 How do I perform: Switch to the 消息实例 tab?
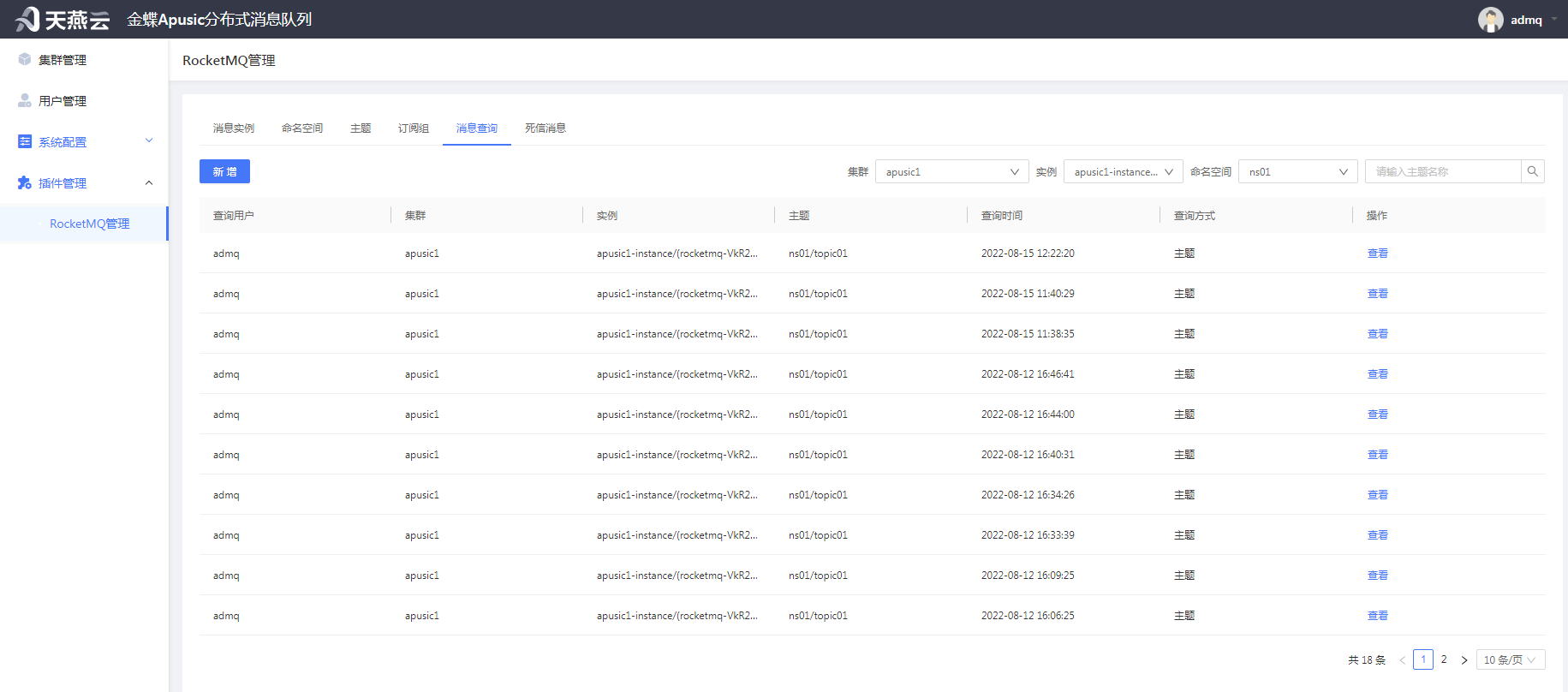click(x=234, y=128)
